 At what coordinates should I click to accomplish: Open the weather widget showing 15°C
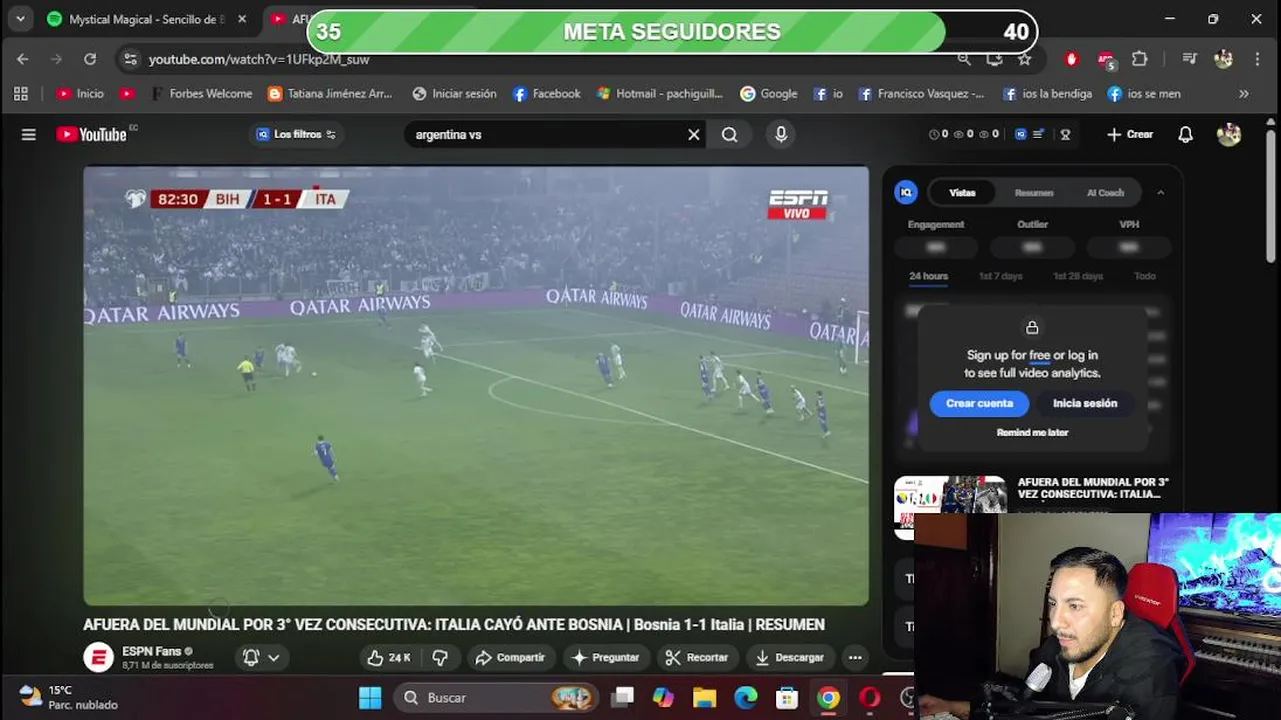(x=68, y=697)
